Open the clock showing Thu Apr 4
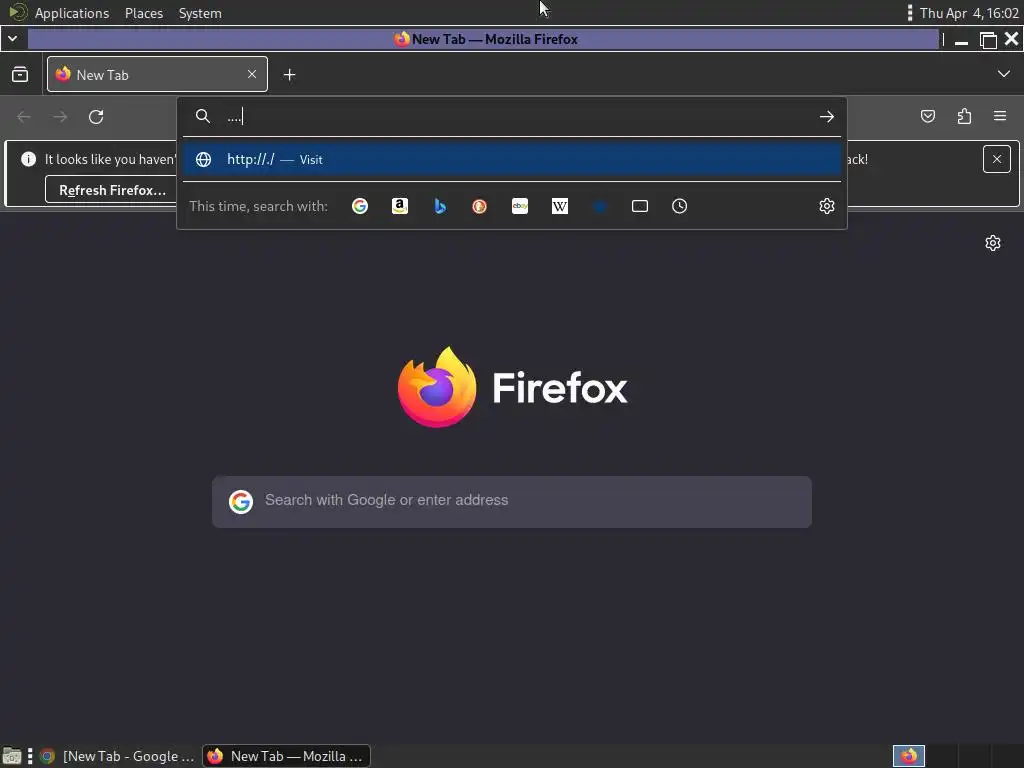1024x768 pixels. [x=969, y=13]
